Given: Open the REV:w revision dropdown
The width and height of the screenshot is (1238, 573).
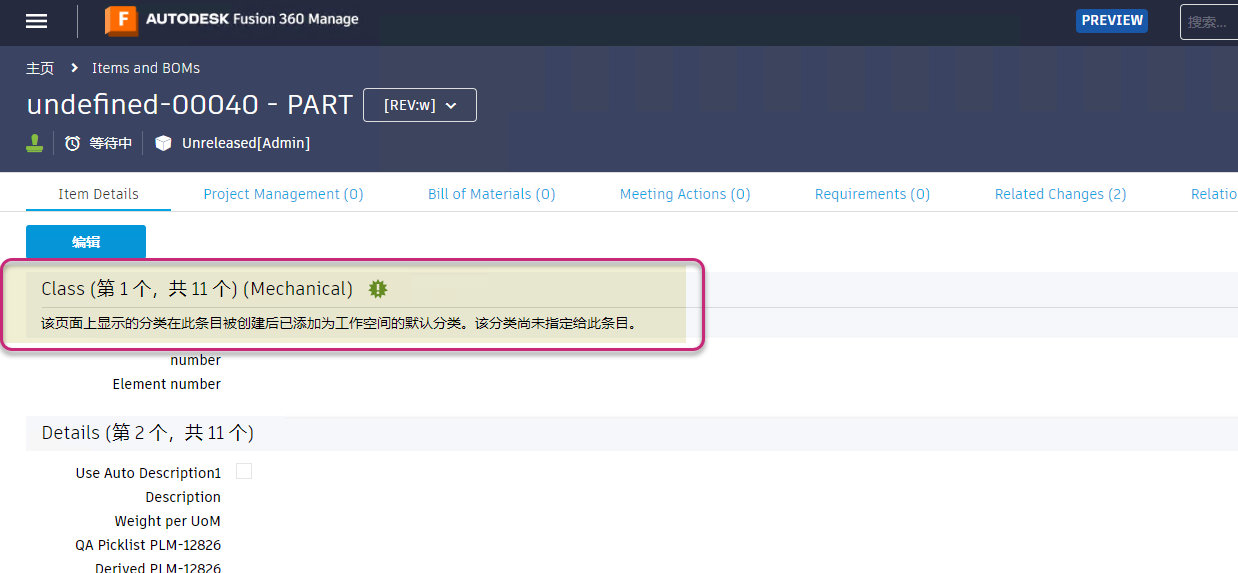Looking at the screenshot, I should pyautogui.click(x=419, y=105).
